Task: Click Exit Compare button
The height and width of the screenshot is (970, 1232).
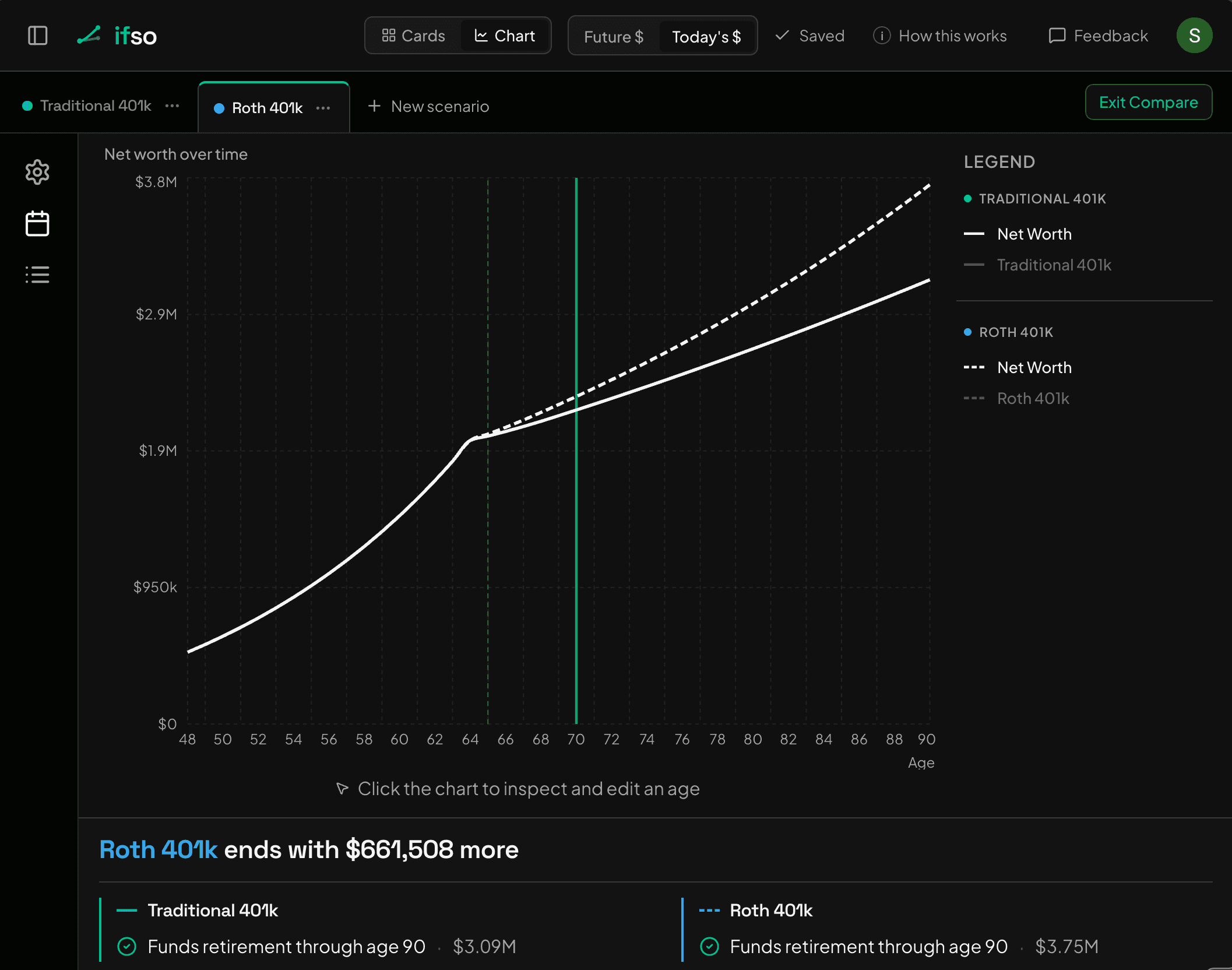Action: click(x=1148, y=102)
